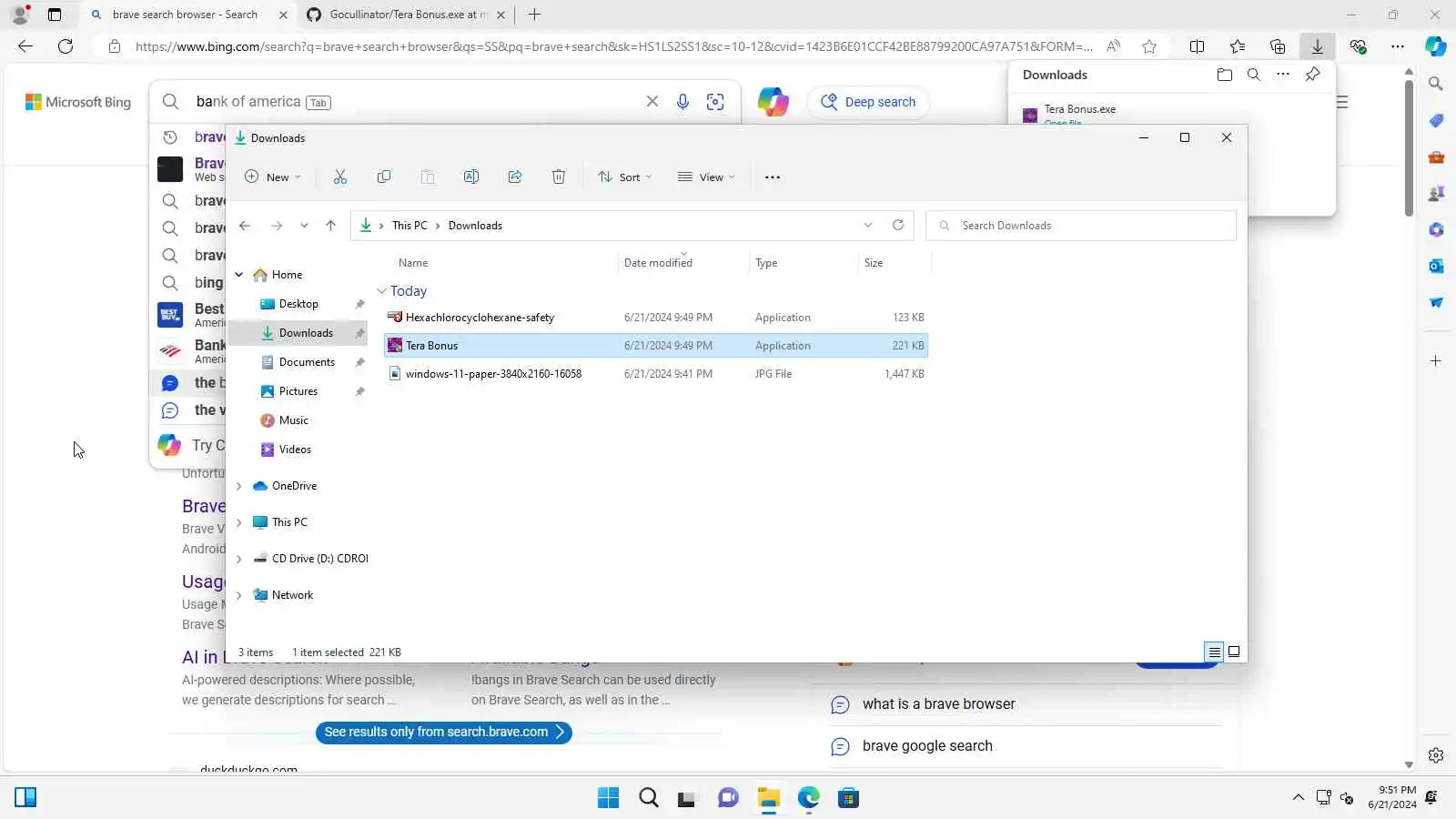Click the Copy icon in Explorer toolbar
1456x819 pixels.
[384, 177]
